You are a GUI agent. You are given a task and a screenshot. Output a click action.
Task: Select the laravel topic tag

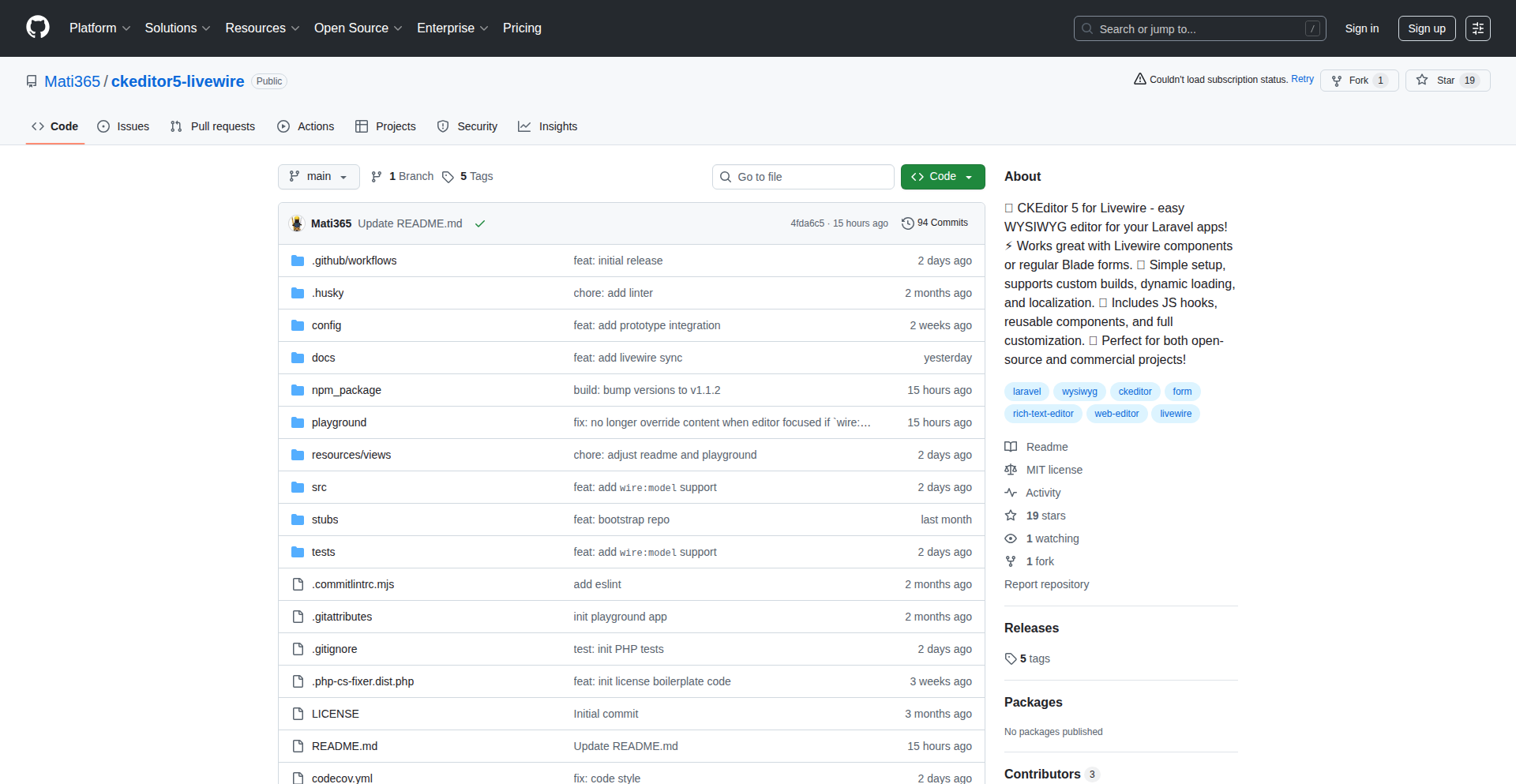(x=1026, y=392)
